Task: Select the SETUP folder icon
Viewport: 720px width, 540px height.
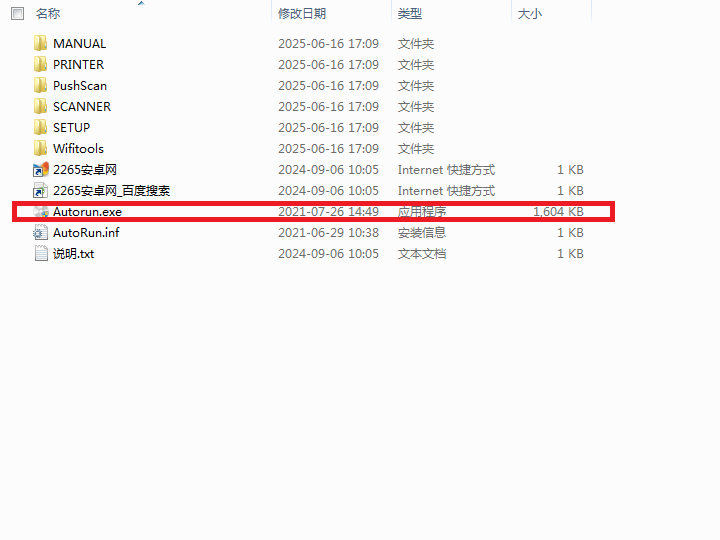Action: [x=40, y=128]
